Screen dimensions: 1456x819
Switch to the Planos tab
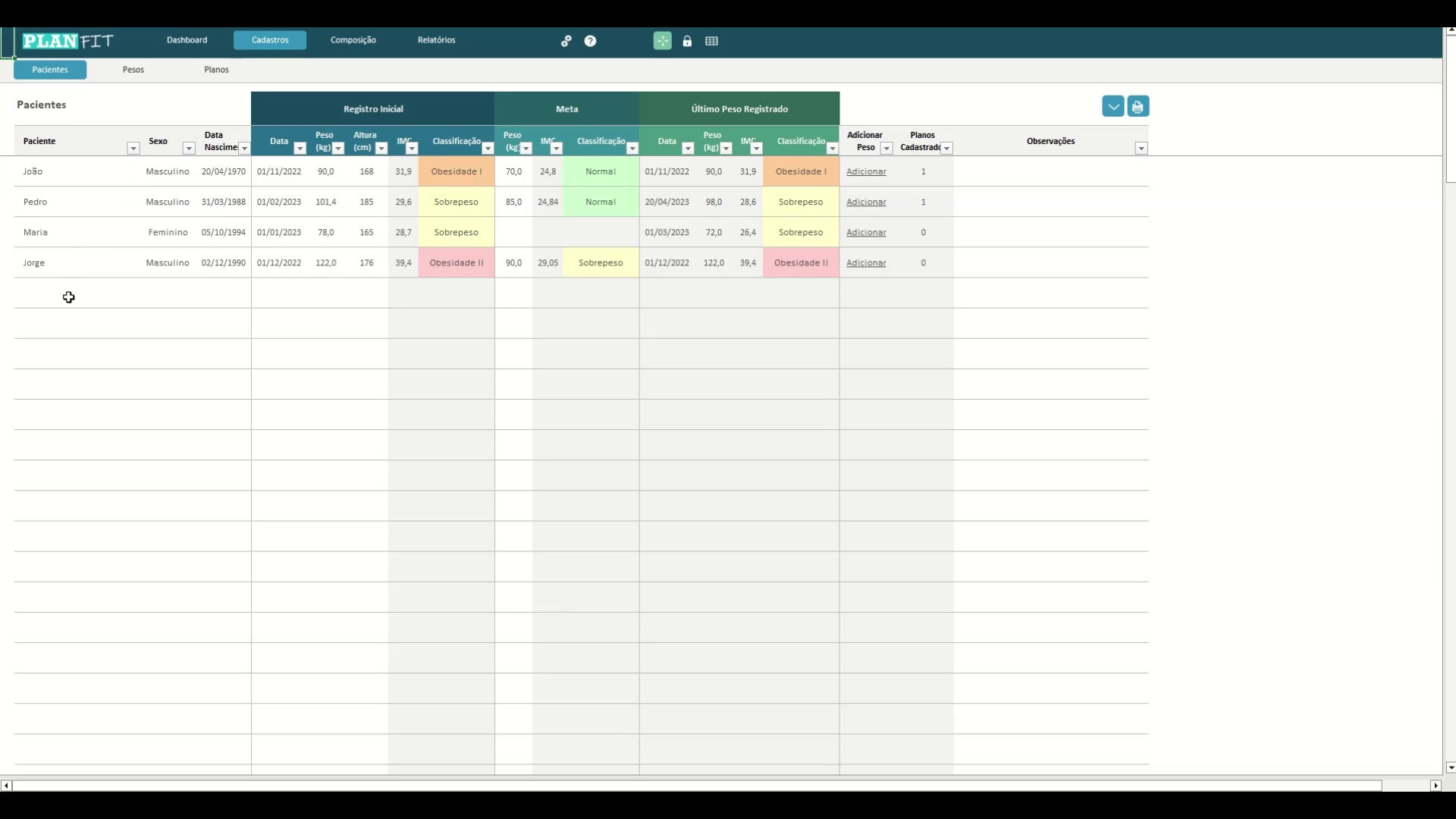pos(216,70)
